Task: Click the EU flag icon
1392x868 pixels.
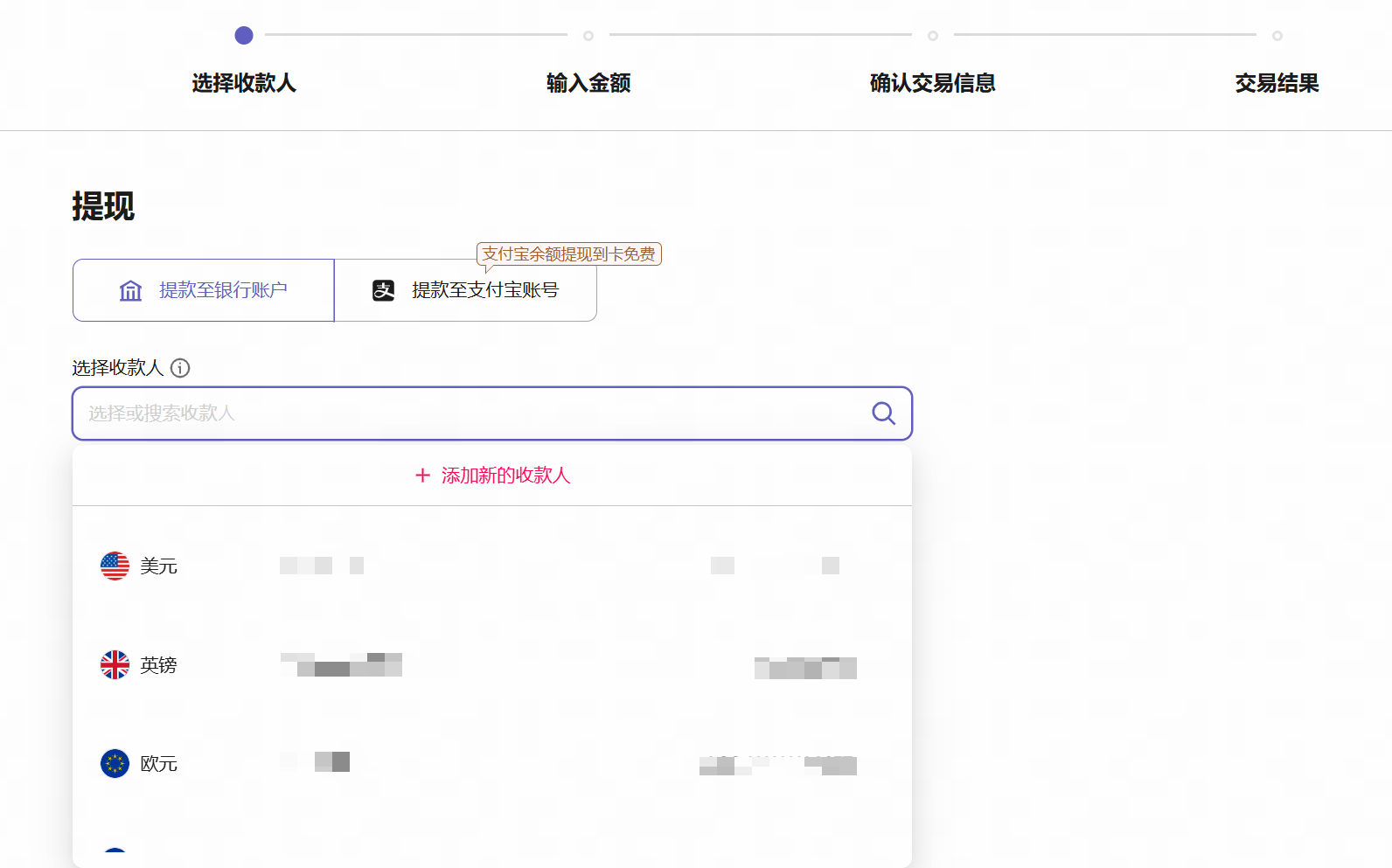Action: point(115,764)
